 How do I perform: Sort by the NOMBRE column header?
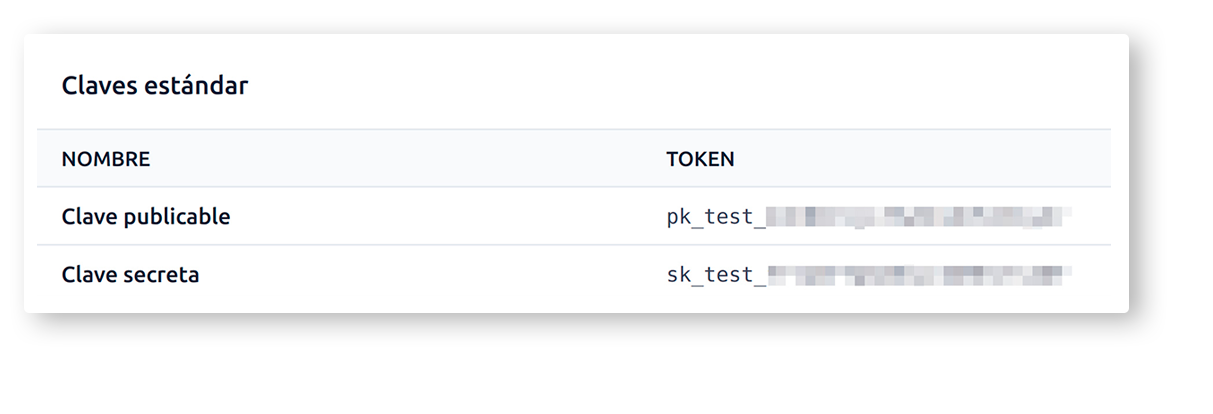point(106,159)
